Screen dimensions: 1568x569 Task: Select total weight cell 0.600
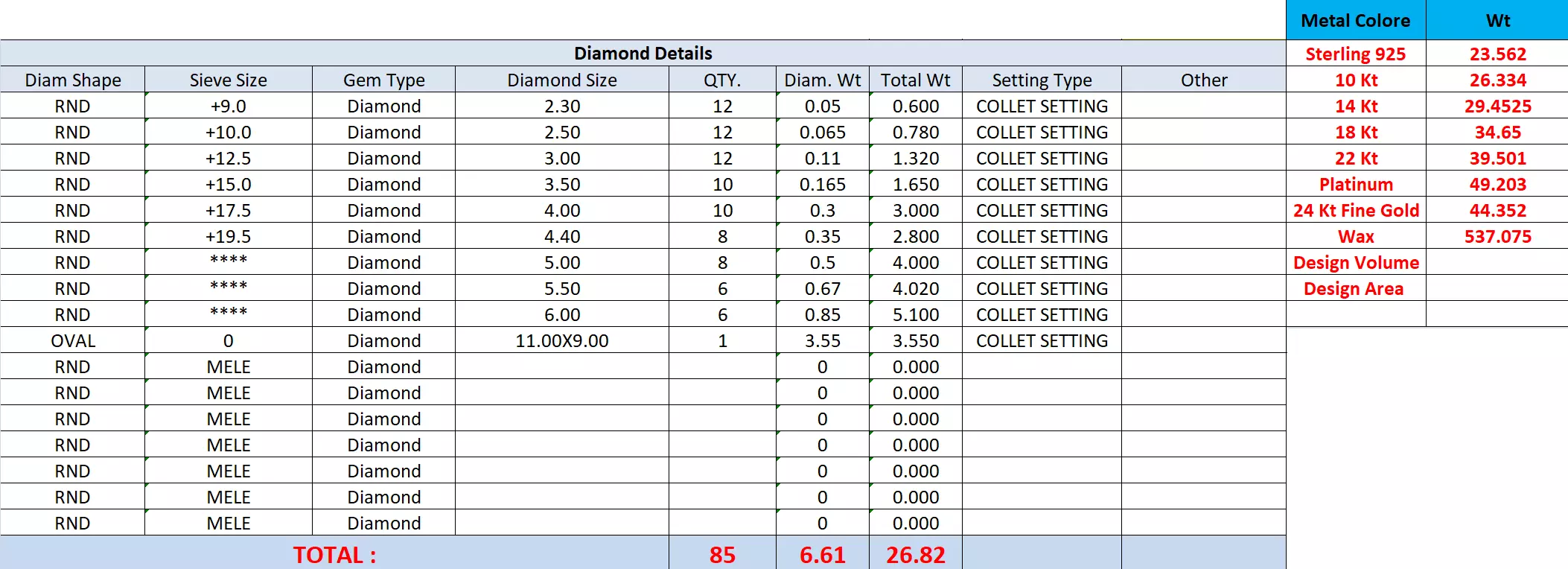click(x=916, y=106)
